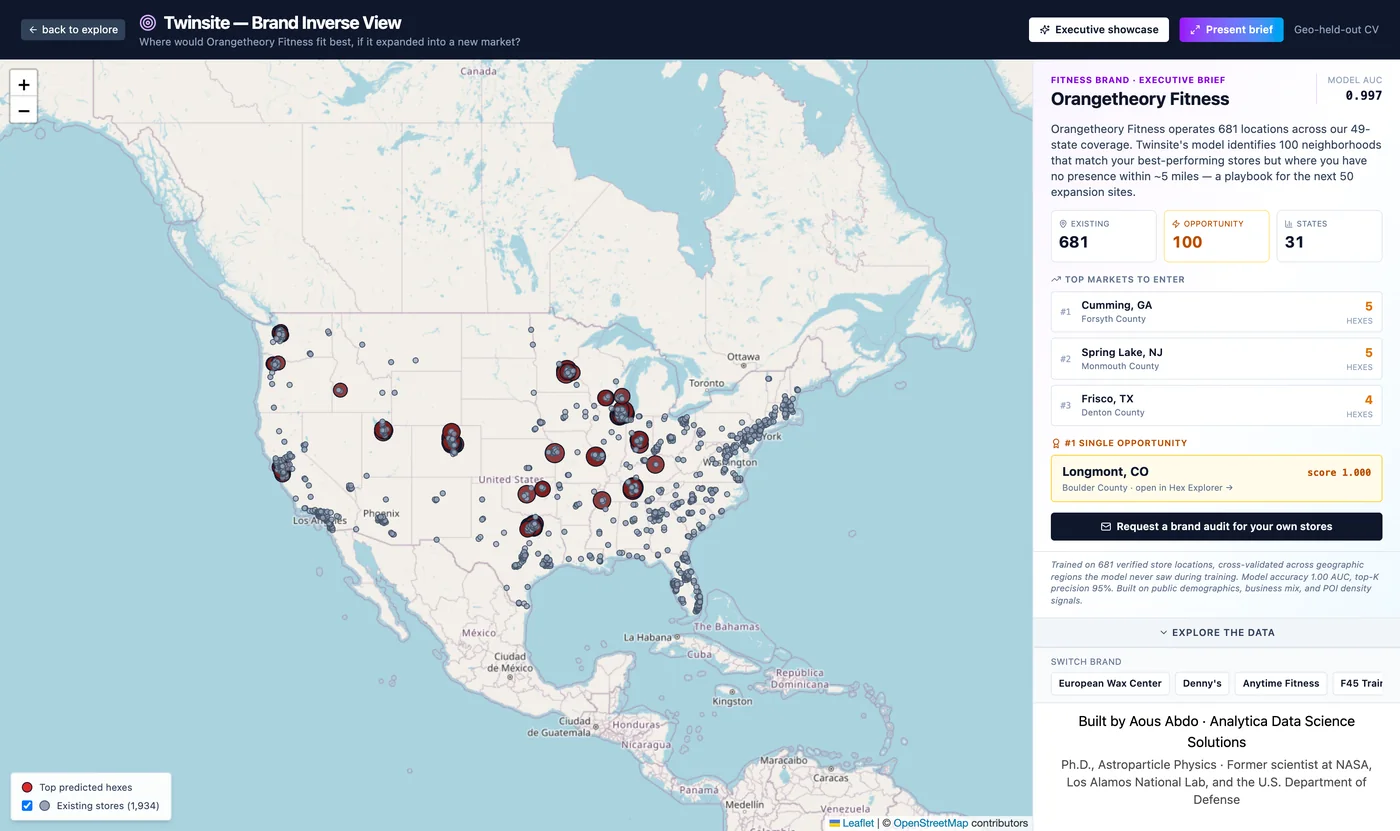Click the Opportunity stat sparkle icon

tap(1176, 224)
